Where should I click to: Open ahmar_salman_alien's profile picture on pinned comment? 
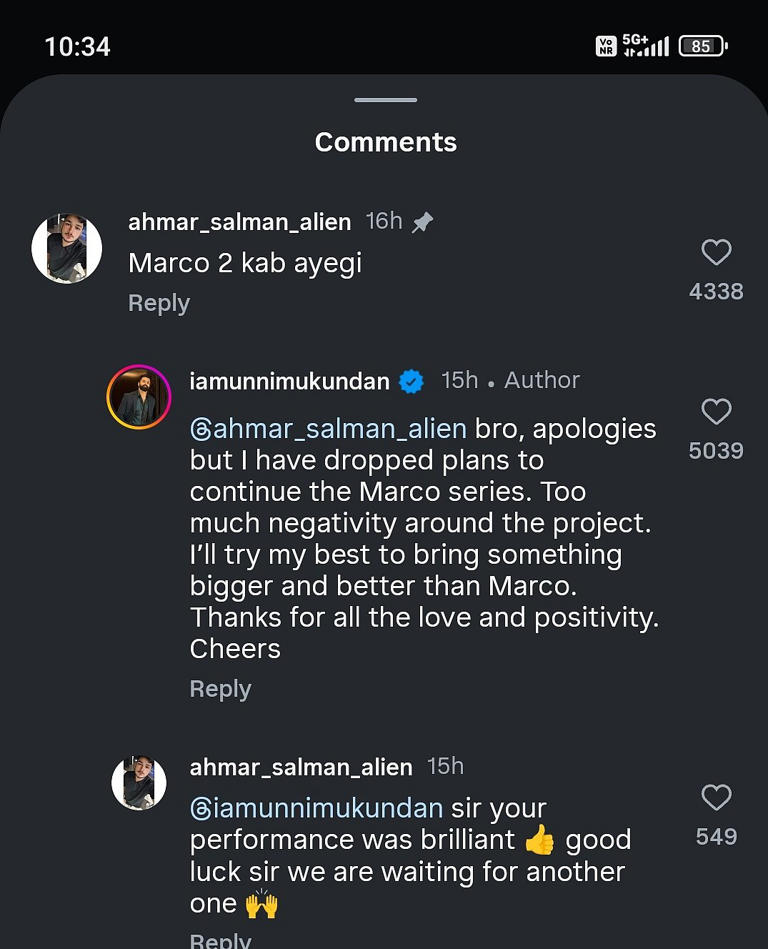67,248
